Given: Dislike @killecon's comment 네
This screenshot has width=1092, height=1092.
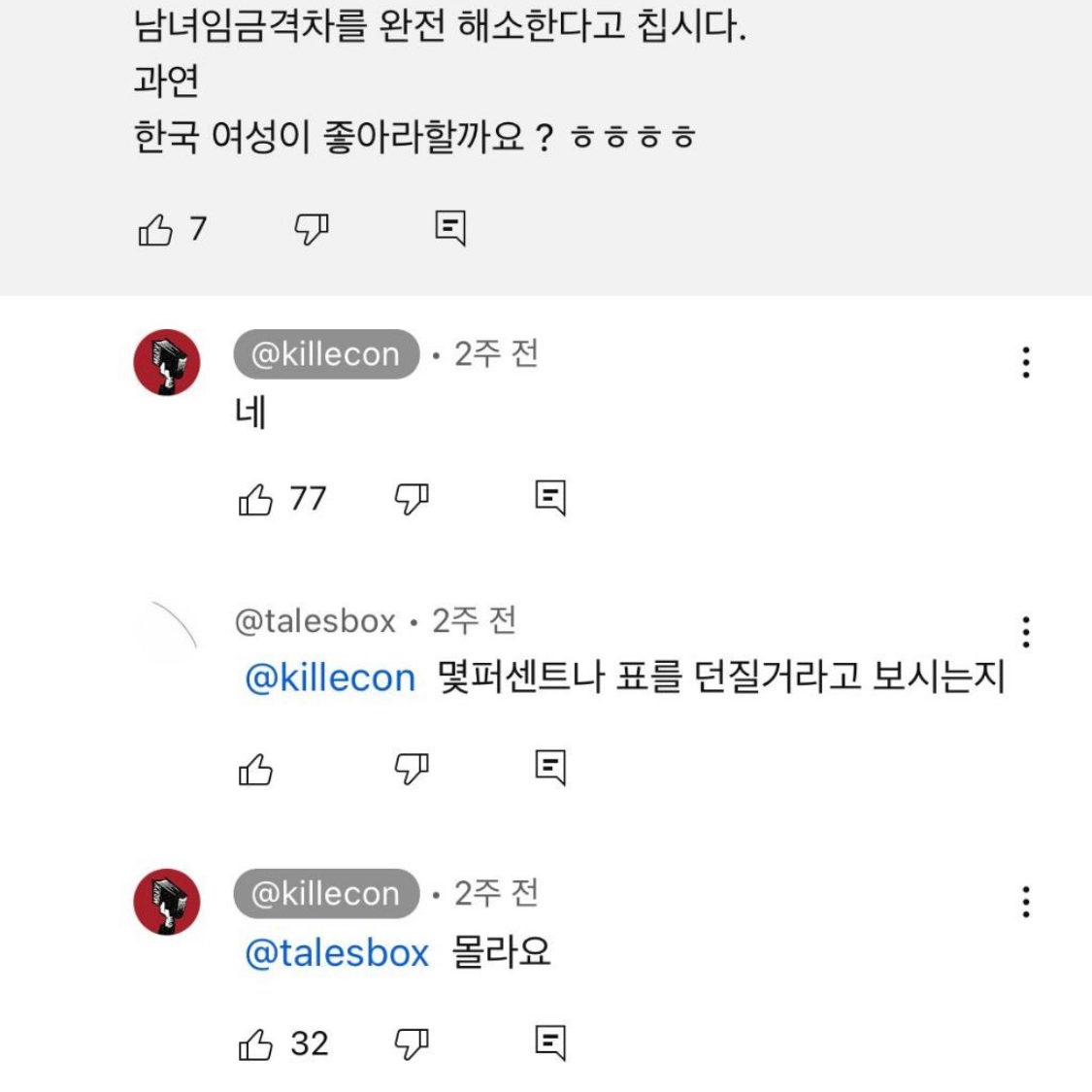Looking at the screenshot, I should tap(412, 499).
